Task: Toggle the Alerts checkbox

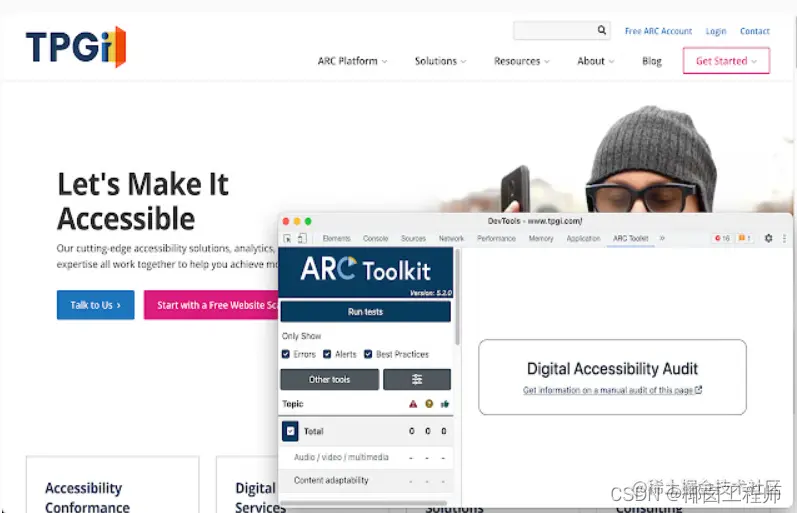Action: (327, 354)
